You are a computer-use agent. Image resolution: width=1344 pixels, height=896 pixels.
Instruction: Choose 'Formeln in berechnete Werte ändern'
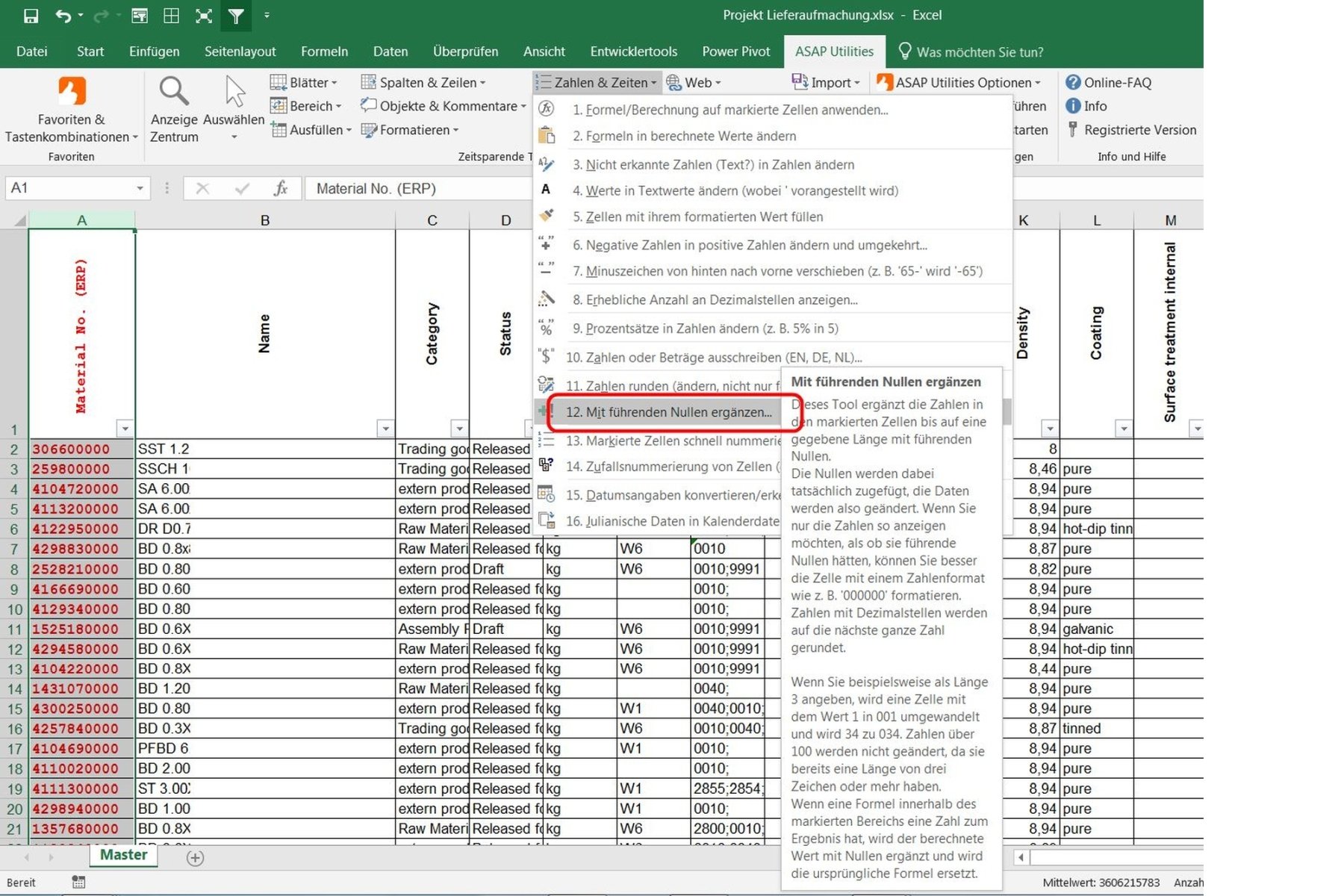772,136
